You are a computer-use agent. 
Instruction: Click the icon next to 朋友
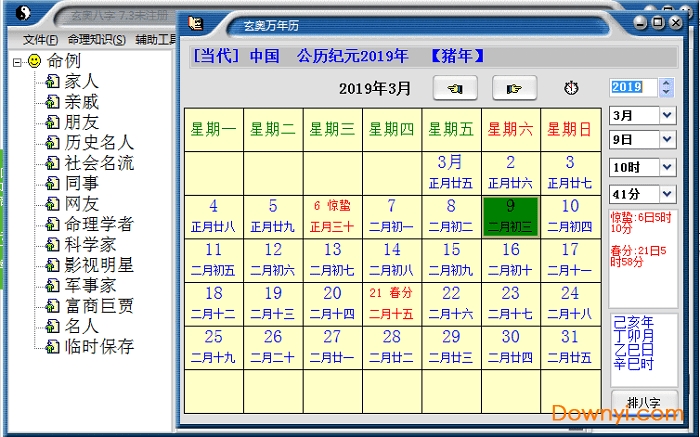pyautogui.click(x=53, y=122)
